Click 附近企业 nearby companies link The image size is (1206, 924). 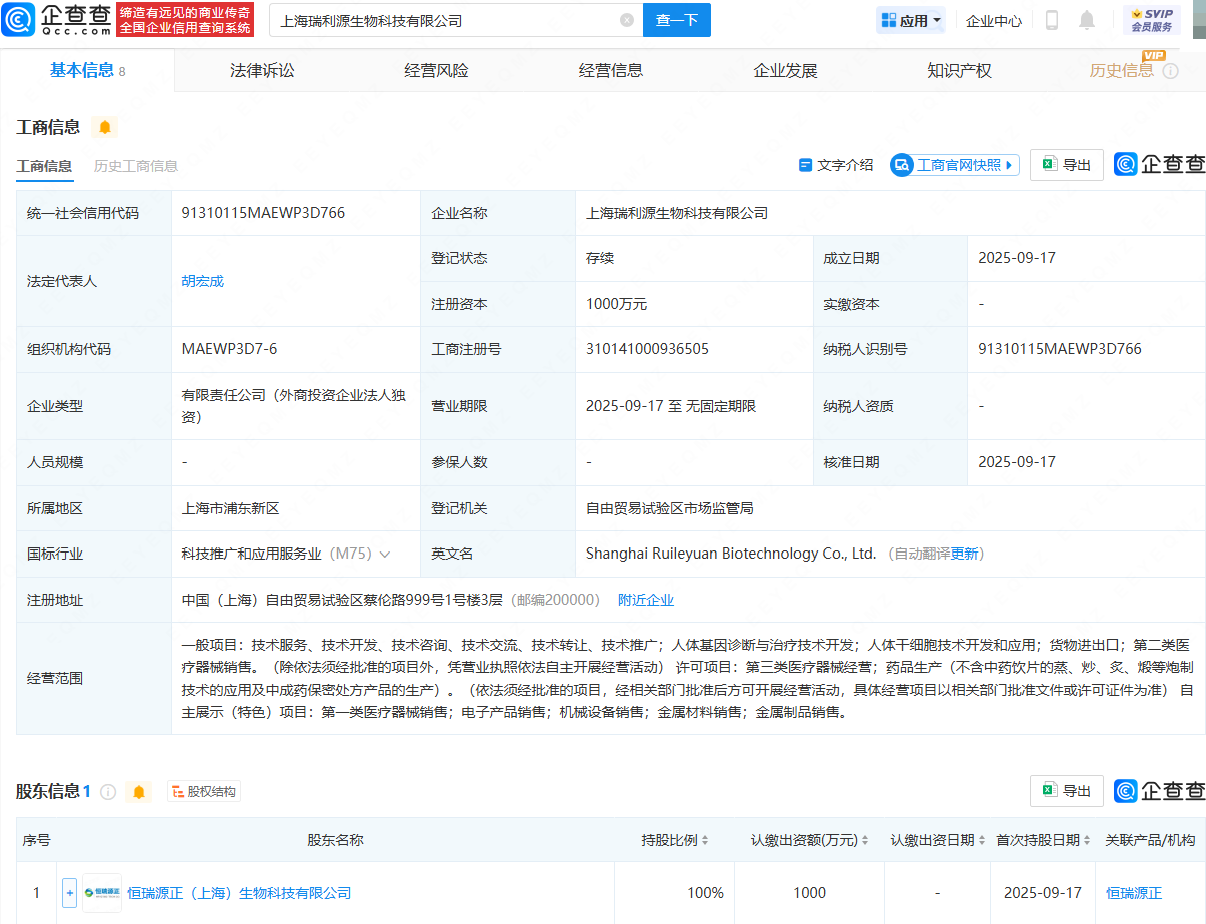[x=646, y=600]
